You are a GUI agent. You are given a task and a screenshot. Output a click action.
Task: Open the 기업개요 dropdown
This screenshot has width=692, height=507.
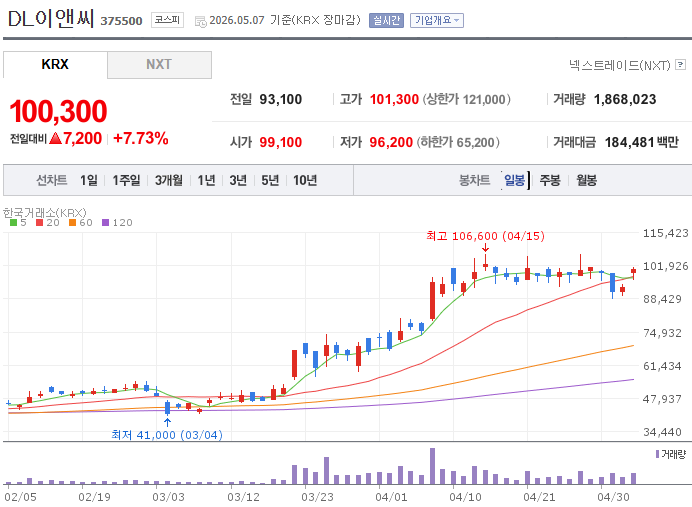click(x=436, y=20)
